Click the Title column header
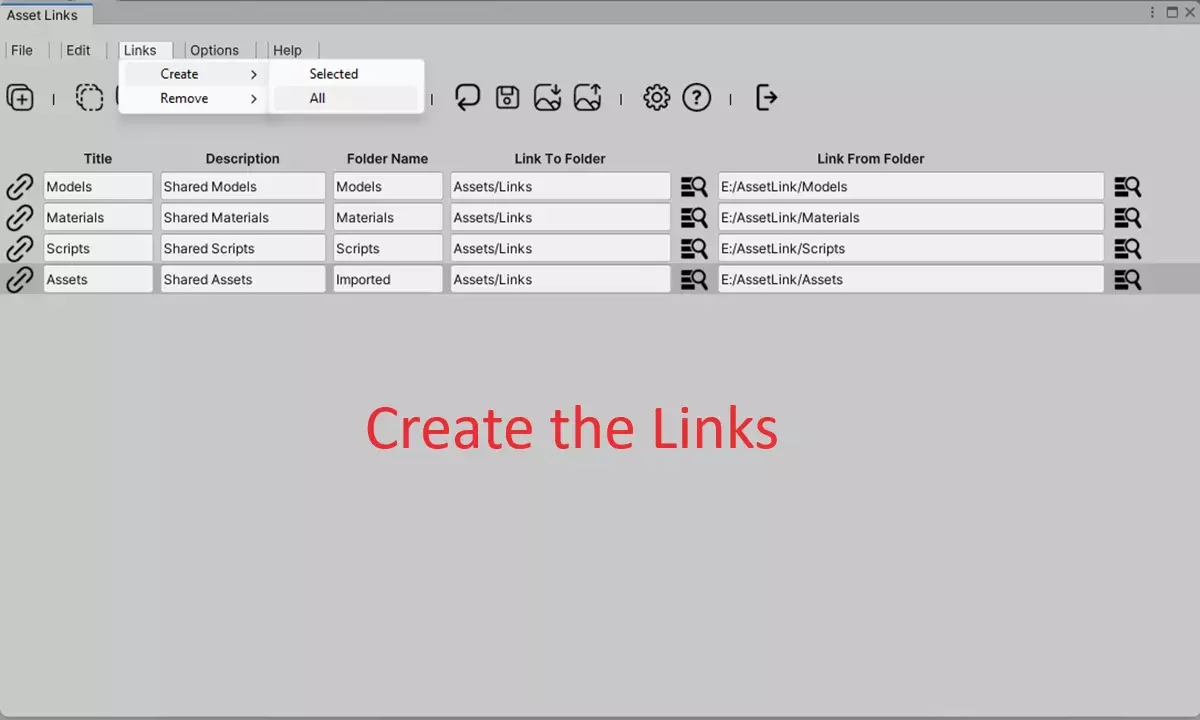Viewport: 1200px width, 720px height. coord(98,159)
